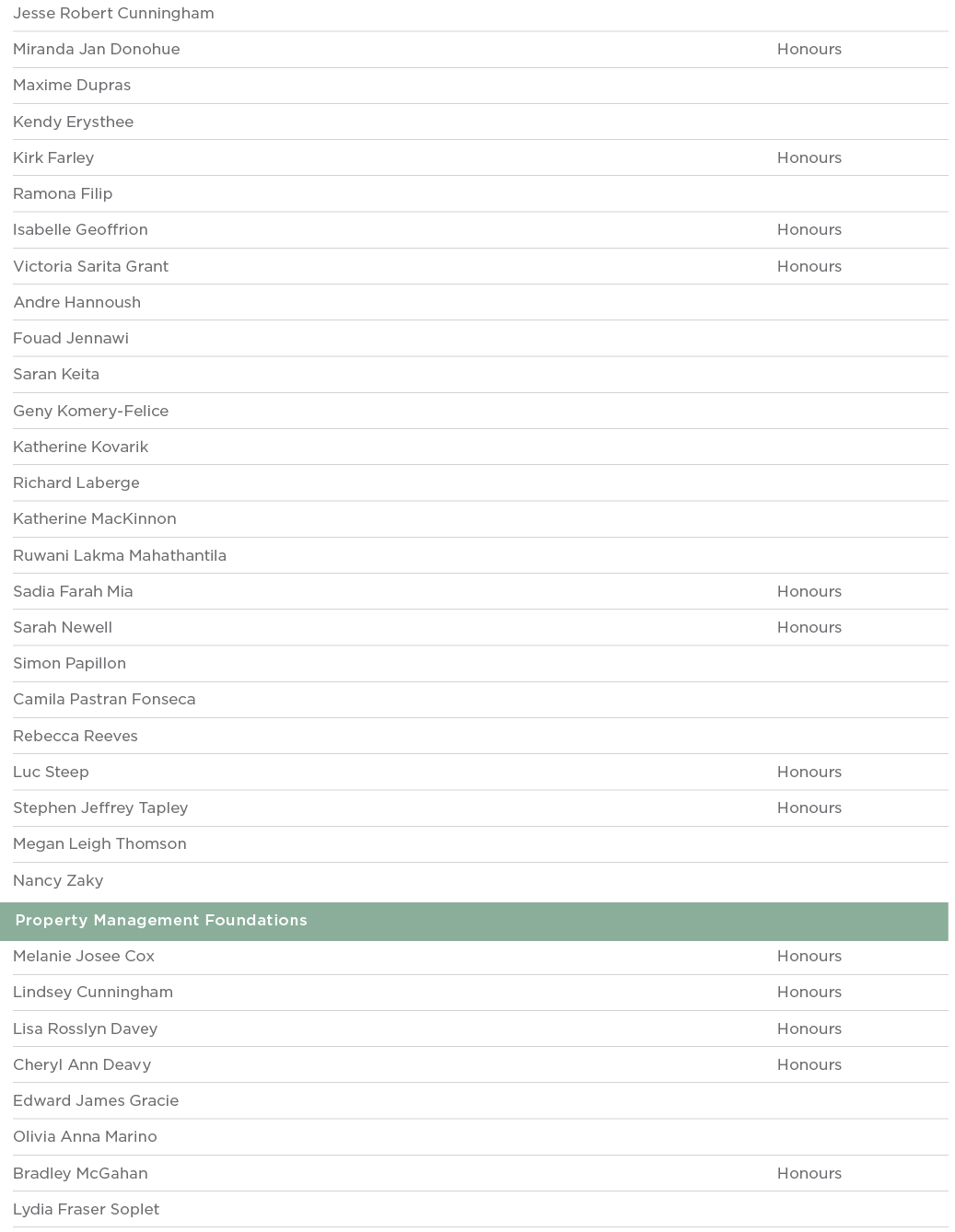Click on the name Fouad Jennawi

(71, 338)
